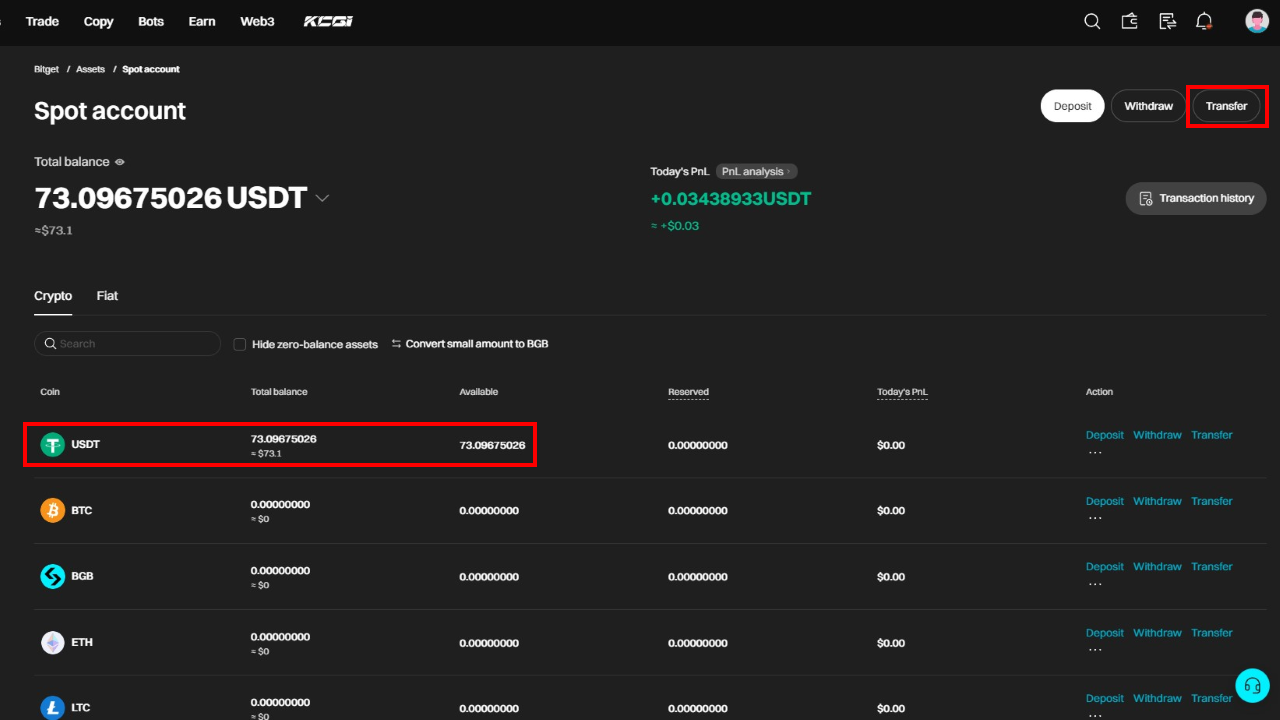Expand the total balance currency dropdown arrow
This screenshot has width=1280, height=720.
[x=322, y=198]
